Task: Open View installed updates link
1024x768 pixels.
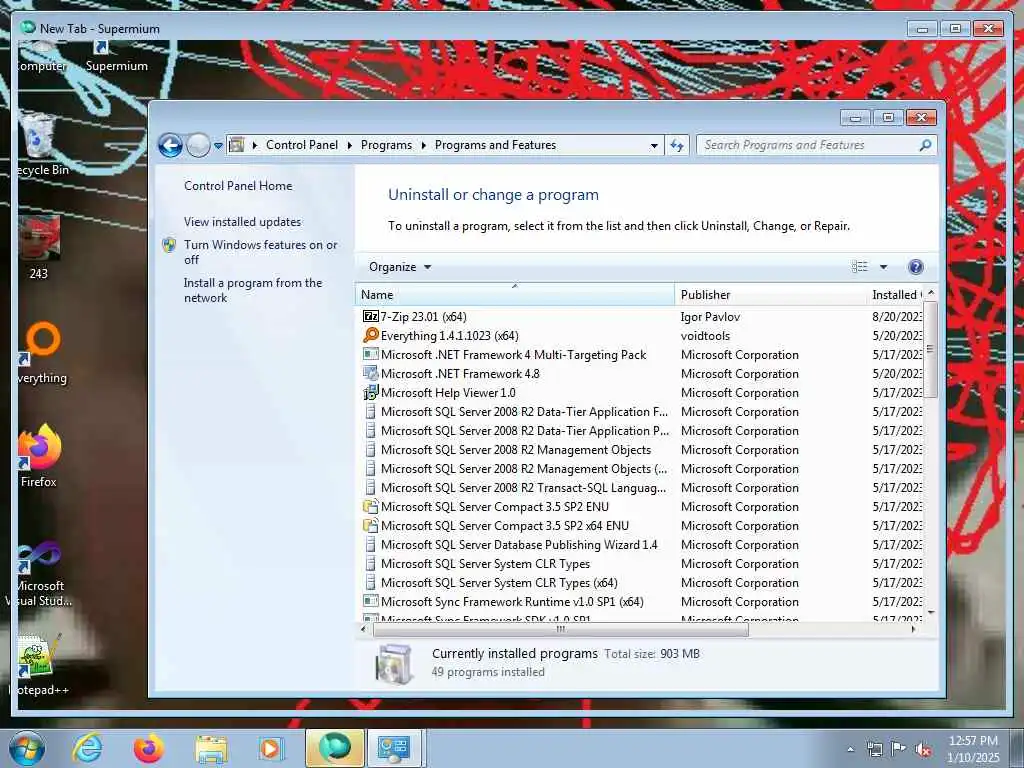Action: [x=242, y=222]
